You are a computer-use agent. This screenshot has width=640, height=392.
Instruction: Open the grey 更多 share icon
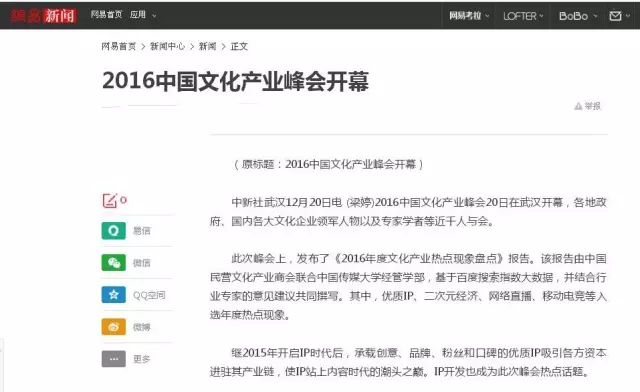click(113, 359)
